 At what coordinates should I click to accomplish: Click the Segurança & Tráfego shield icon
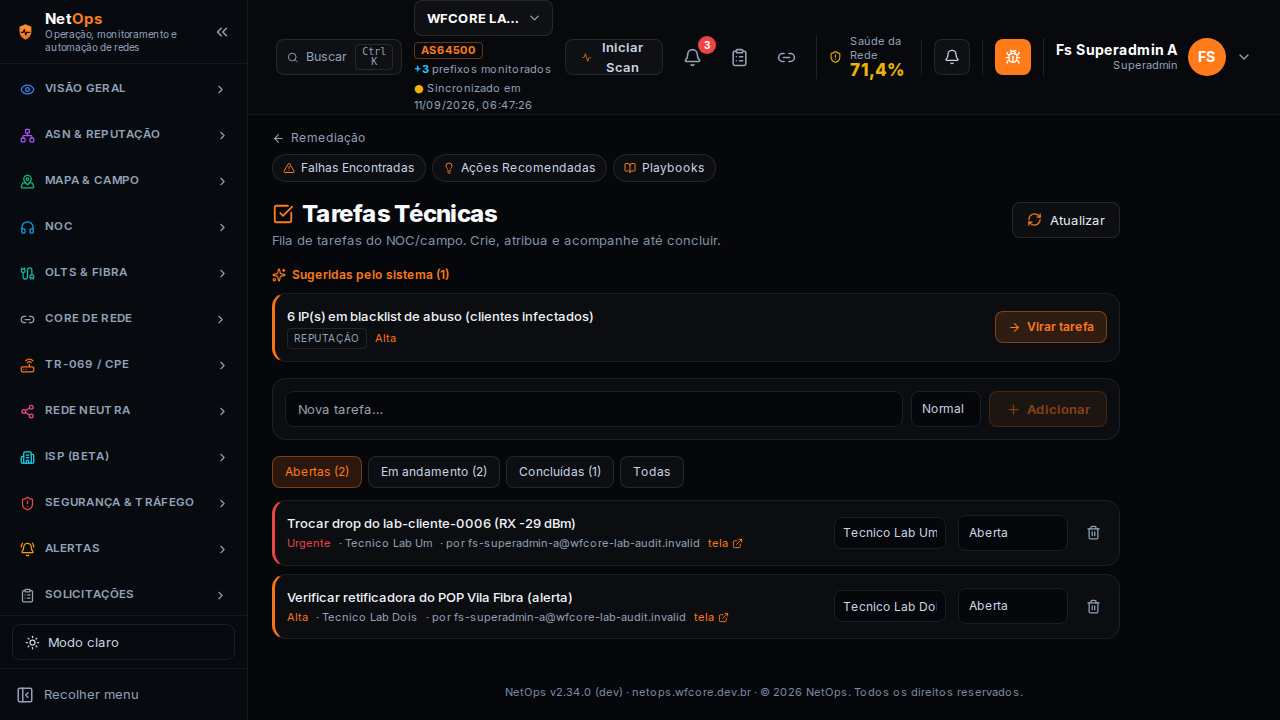tap(28, 503)
